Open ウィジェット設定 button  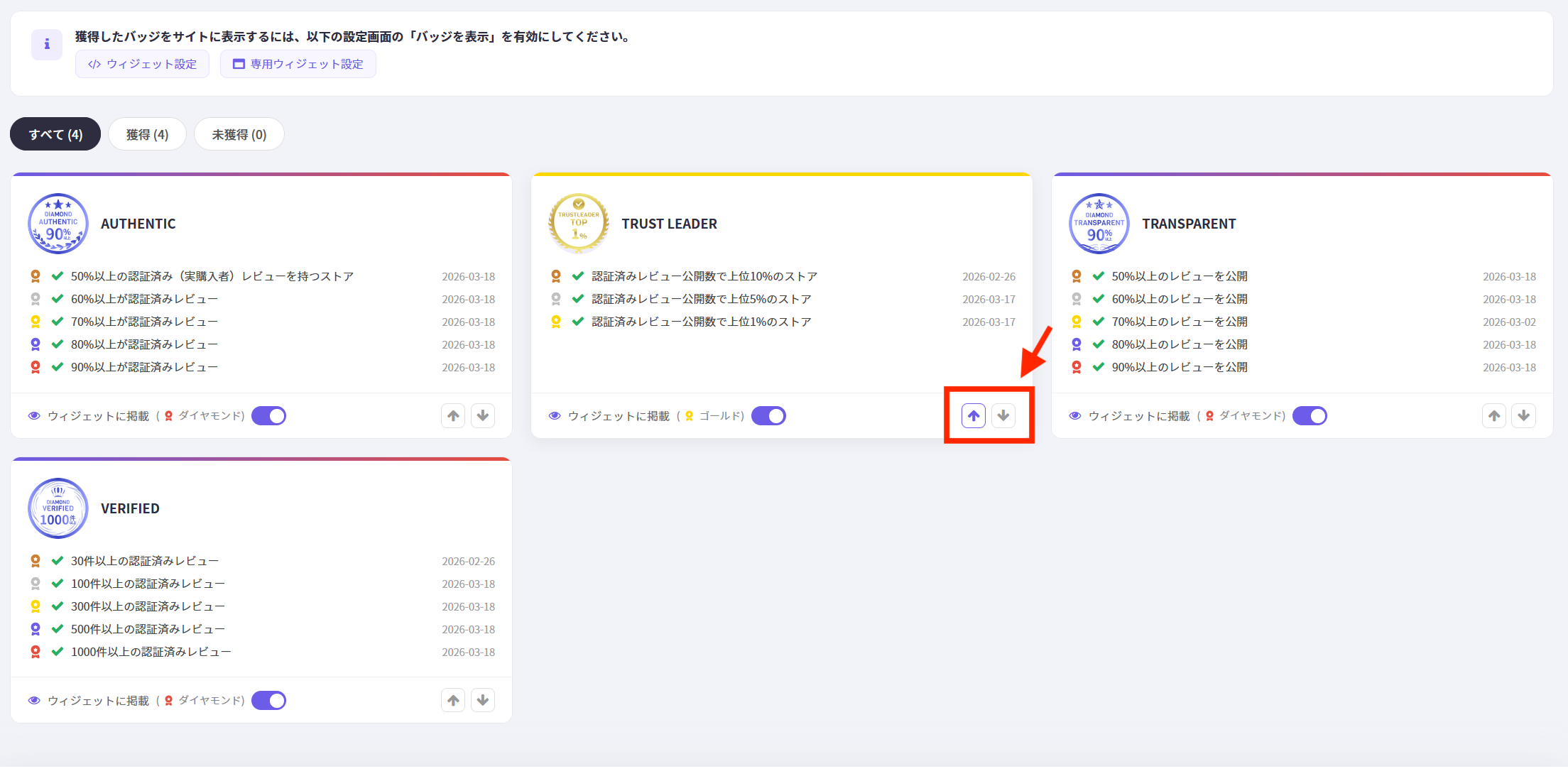tap(142, 64)
